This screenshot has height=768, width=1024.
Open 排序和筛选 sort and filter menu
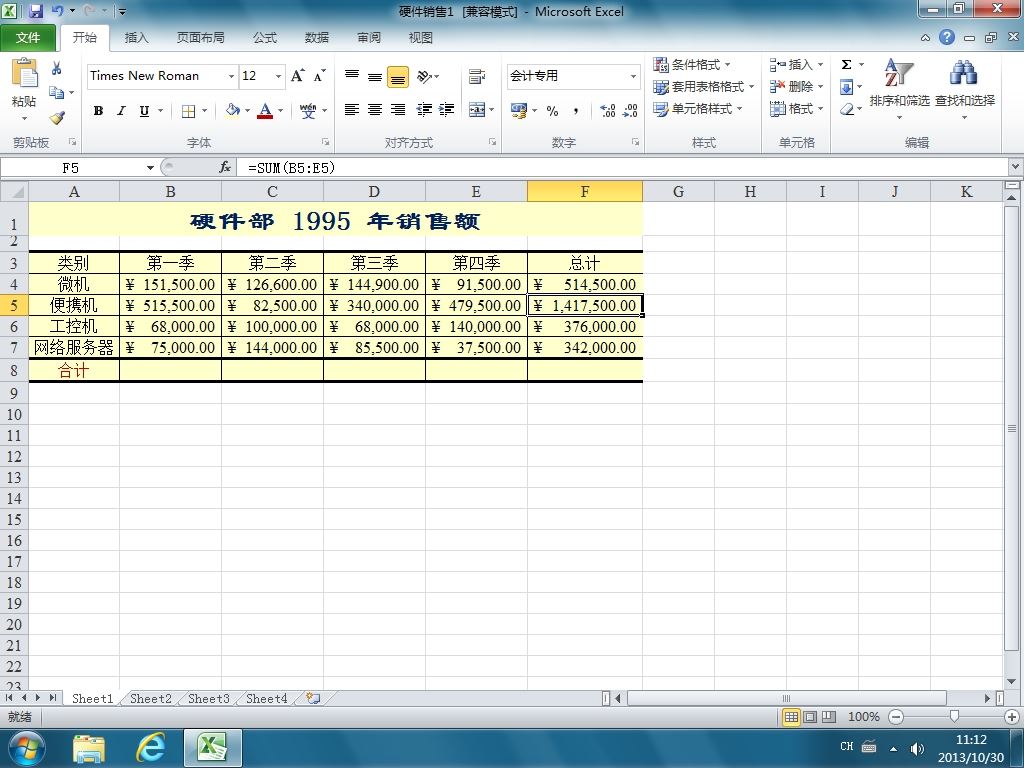click(899, 89)
